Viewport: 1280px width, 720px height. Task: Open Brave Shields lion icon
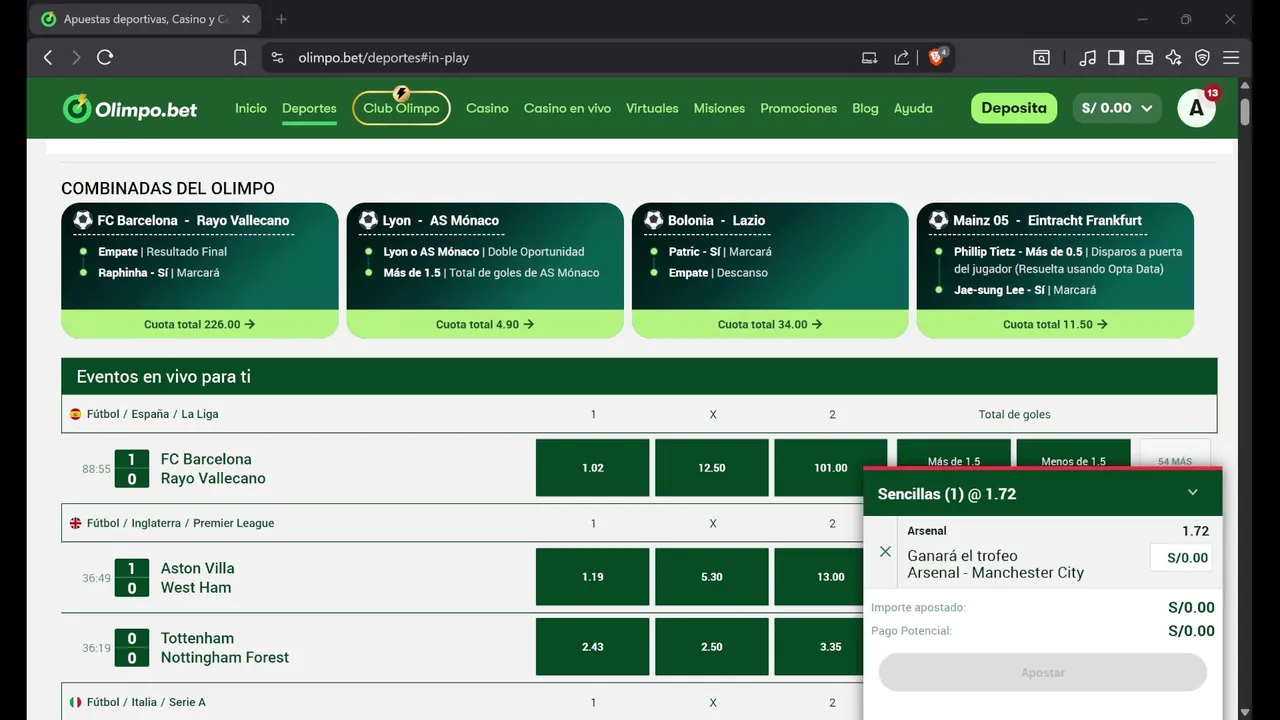coord(937,57)
